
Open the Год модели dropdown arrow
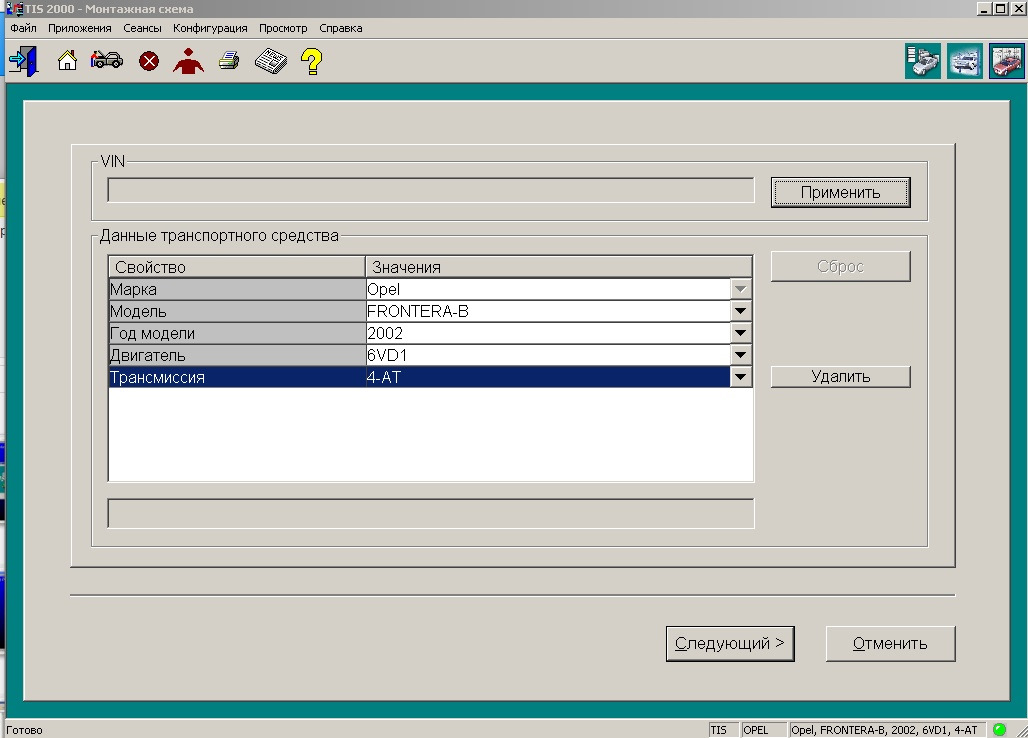(740, 333)
